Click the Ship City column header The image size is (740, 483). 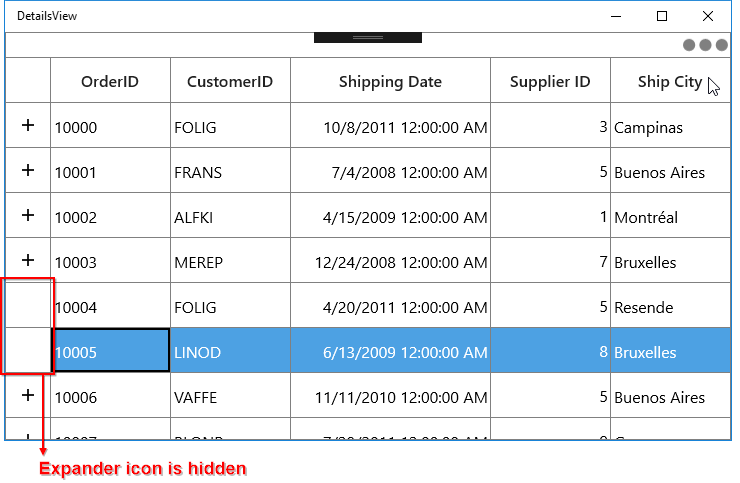pos(670,80)
